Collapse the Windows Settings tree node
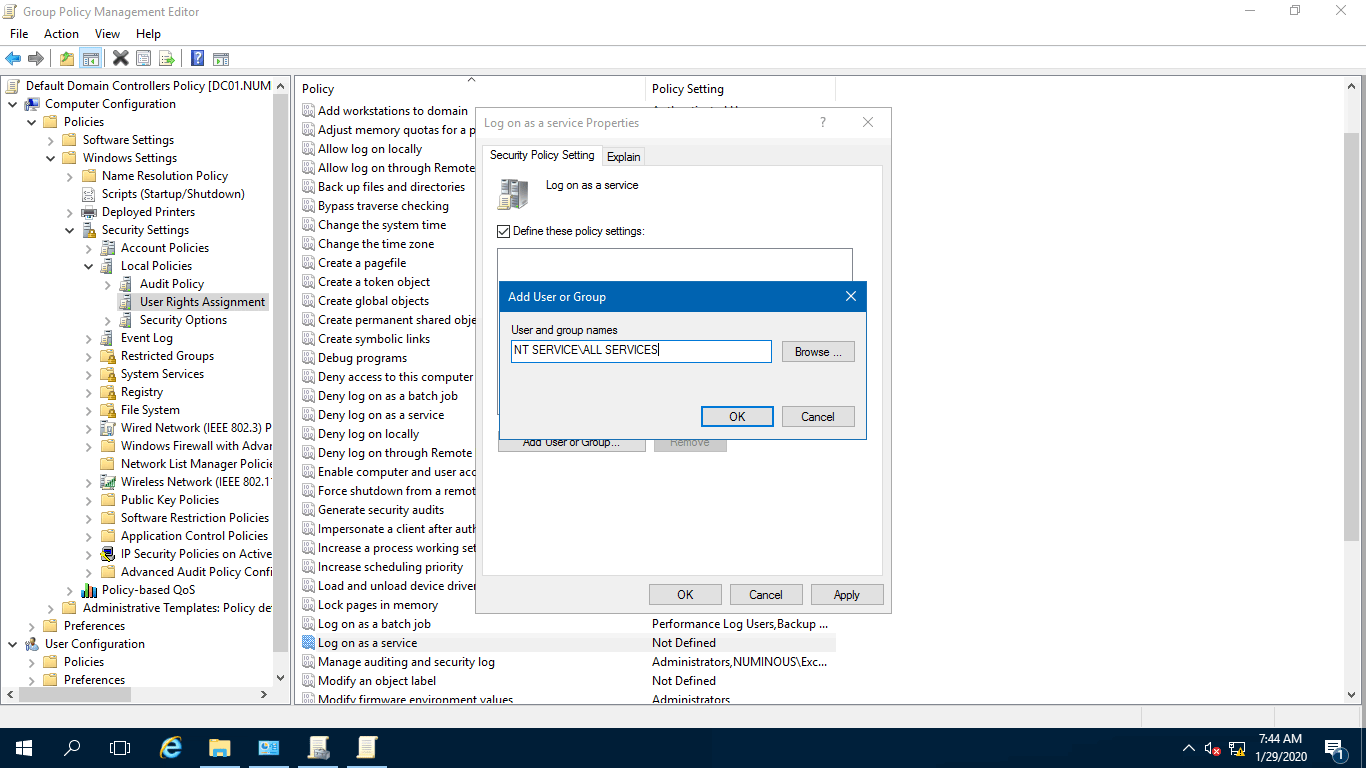Image resolution: width=1366 pixels, height=768 pixels. coord(51,158)
